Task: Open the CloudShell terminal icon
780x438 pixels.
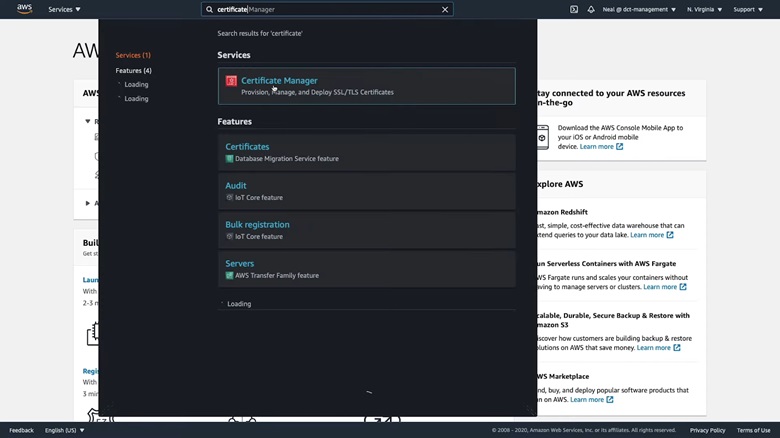Action: point(574,9)
